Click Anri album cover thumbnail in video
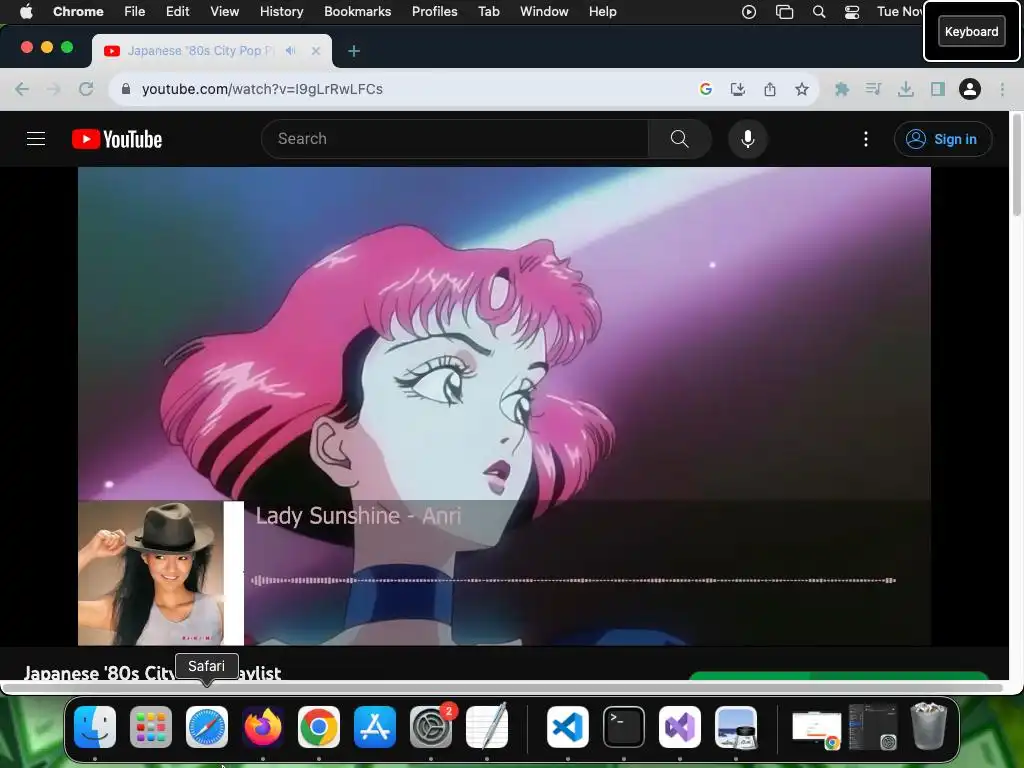The width and height of the screenshot is (1024, 768). click(x=161, y=573)
